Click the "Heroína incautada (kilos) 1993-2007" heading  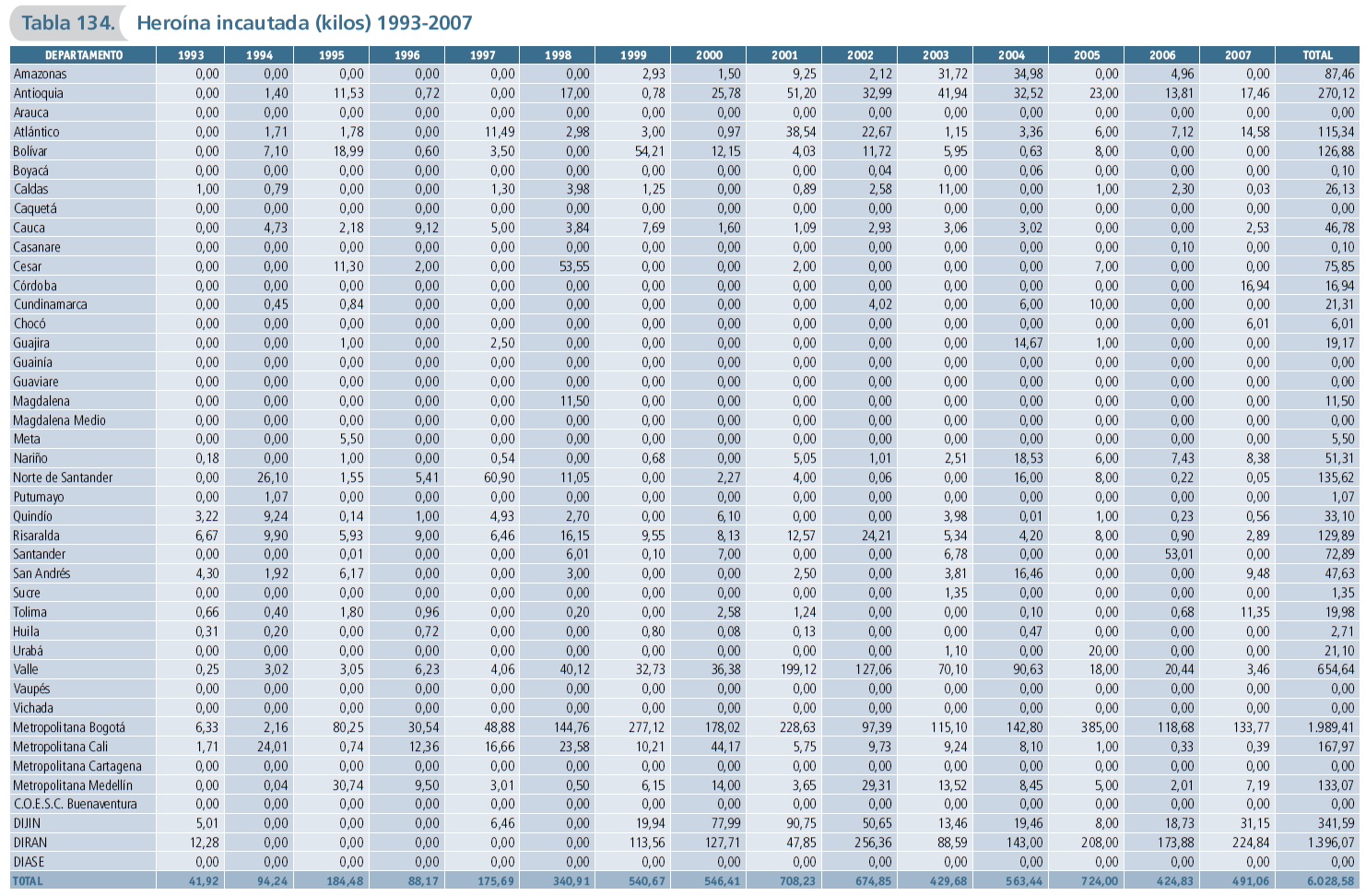pos(304,23)
